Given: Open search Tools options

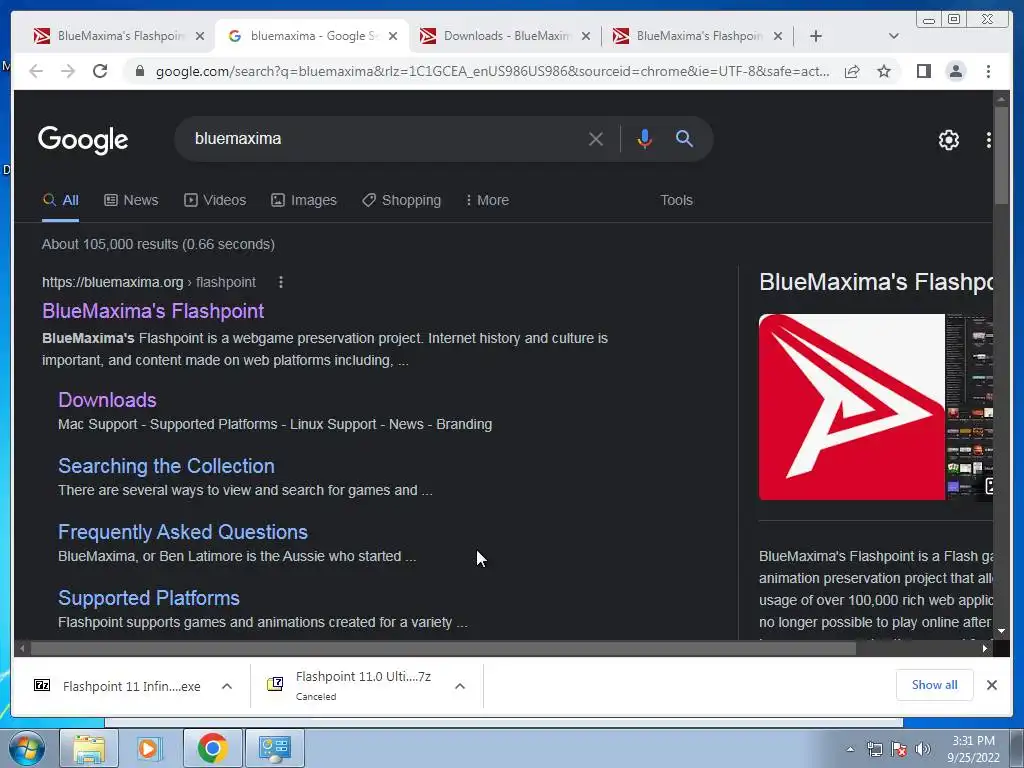Looking at the screenshot, I should tap(676, 200).
